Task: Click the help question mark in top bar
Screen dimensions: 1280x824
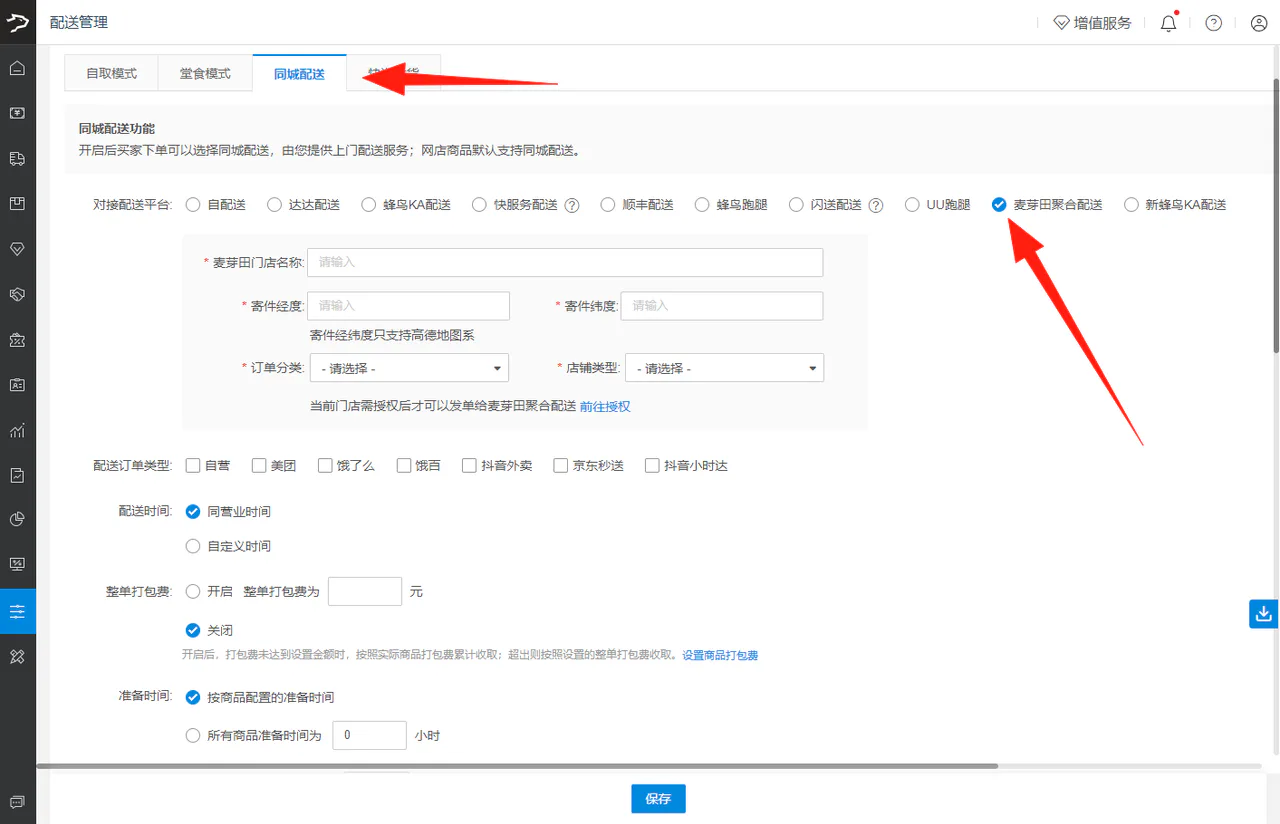Action: pyautogui.click(x=1214, y=23)
